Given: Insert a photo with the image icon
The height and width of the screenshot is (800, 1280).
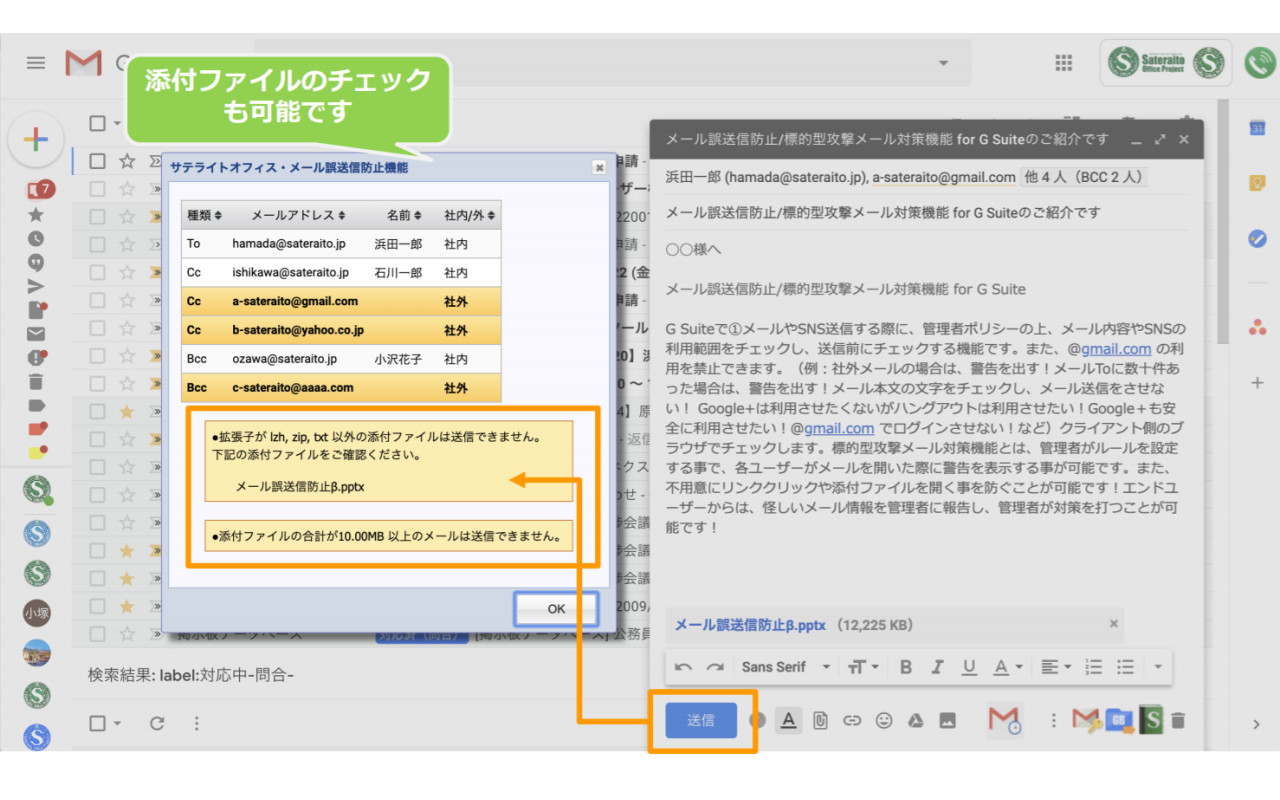Looking at the screenshot, I should pyautogui.click(x=948, y=720).
